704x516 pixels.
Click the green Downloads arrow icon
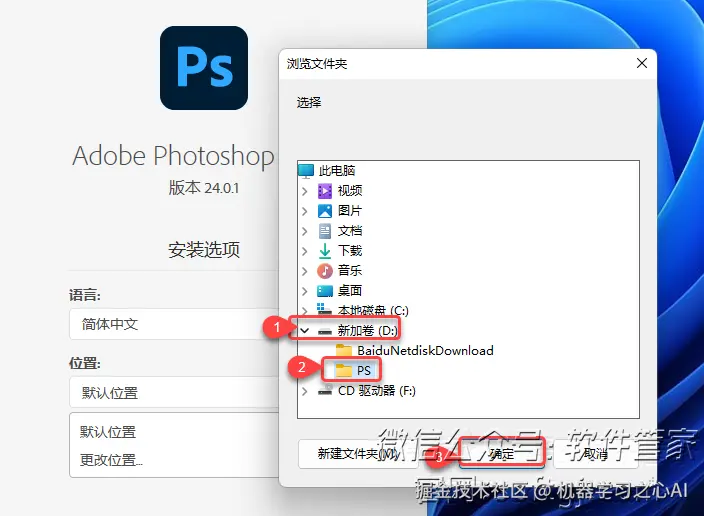325,251
